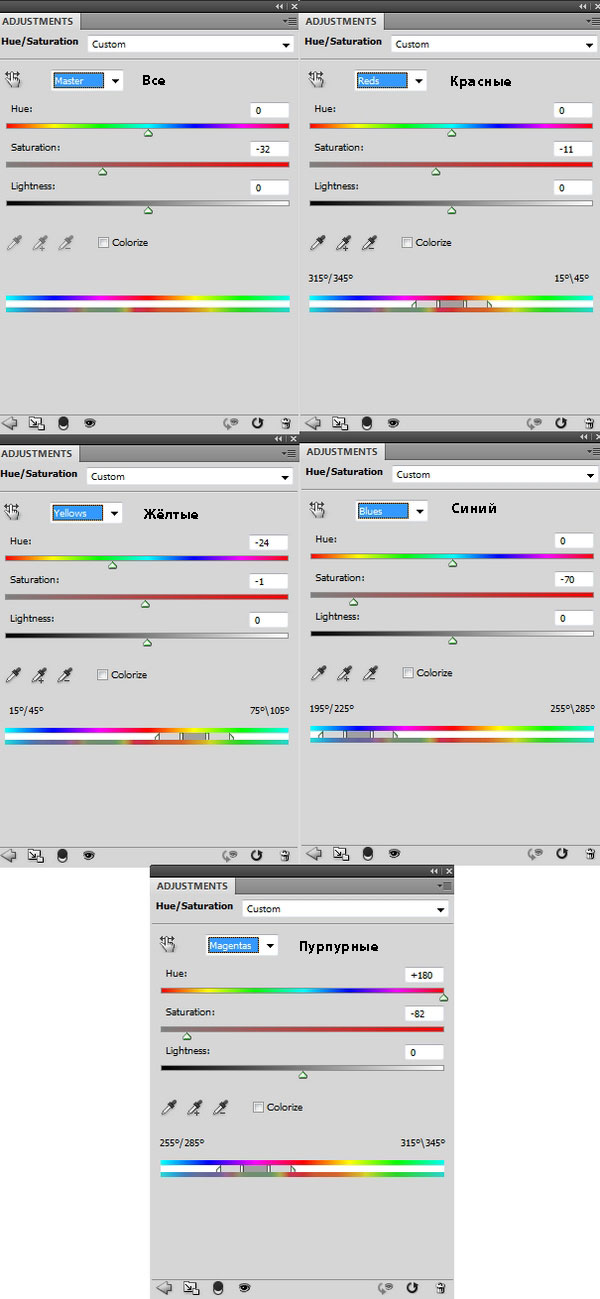
Task: Select targeted adjustment hand tool in Yellows panel
Action: click(x=14, y=512)
